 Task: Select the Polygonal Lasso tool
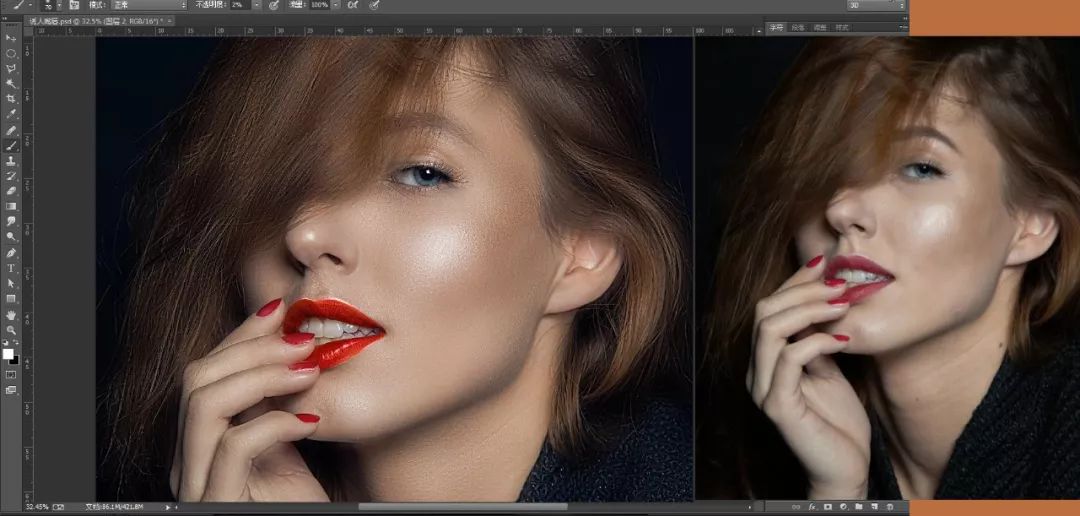[x=10, y=69]
